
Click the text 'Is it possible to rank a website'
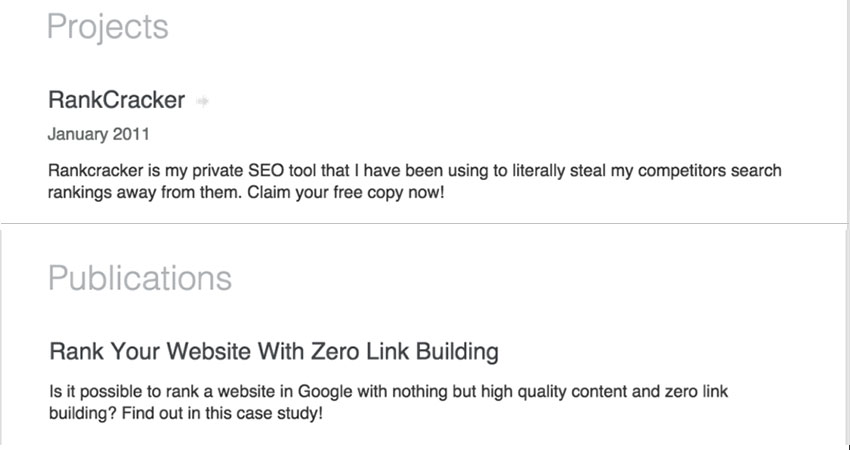[171, 391]
